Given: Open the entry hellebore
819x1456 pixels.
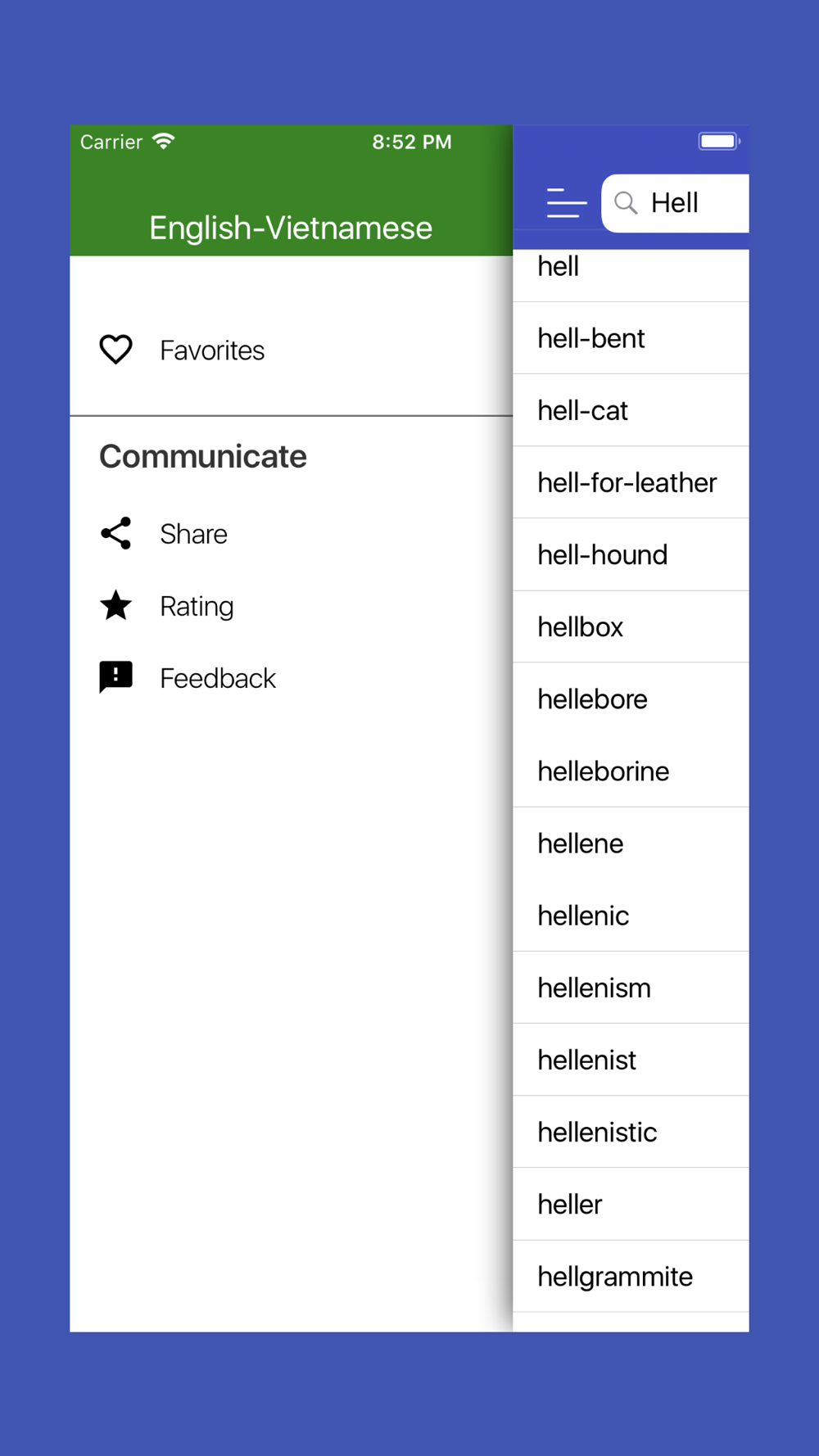Looking at the screenshot, I should [631, 699].
